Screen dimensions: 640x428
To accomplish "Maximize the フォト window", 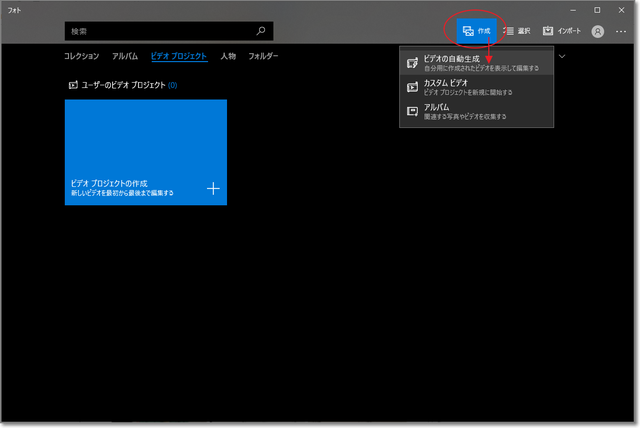I will pos(597,9).
